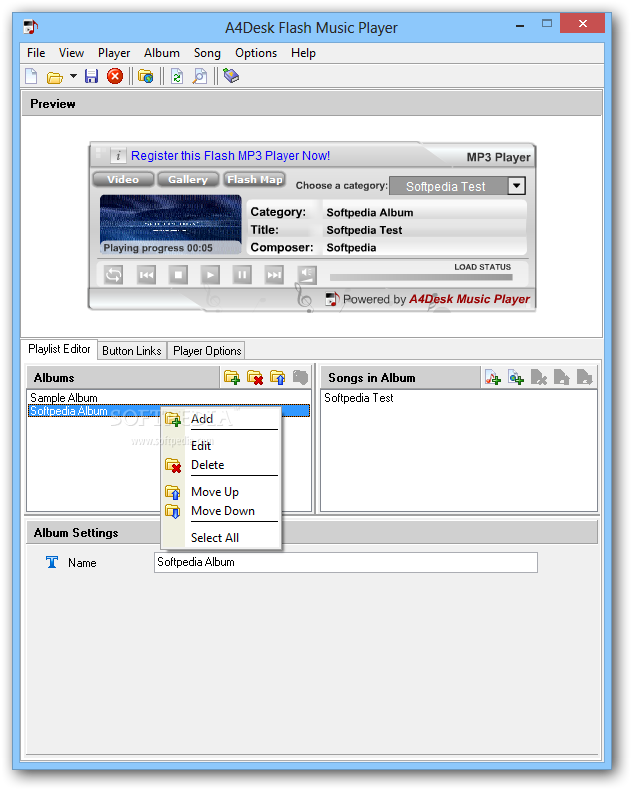Open the Song menu
This screenshot has width=632, height=790.
tap(207, 53)
